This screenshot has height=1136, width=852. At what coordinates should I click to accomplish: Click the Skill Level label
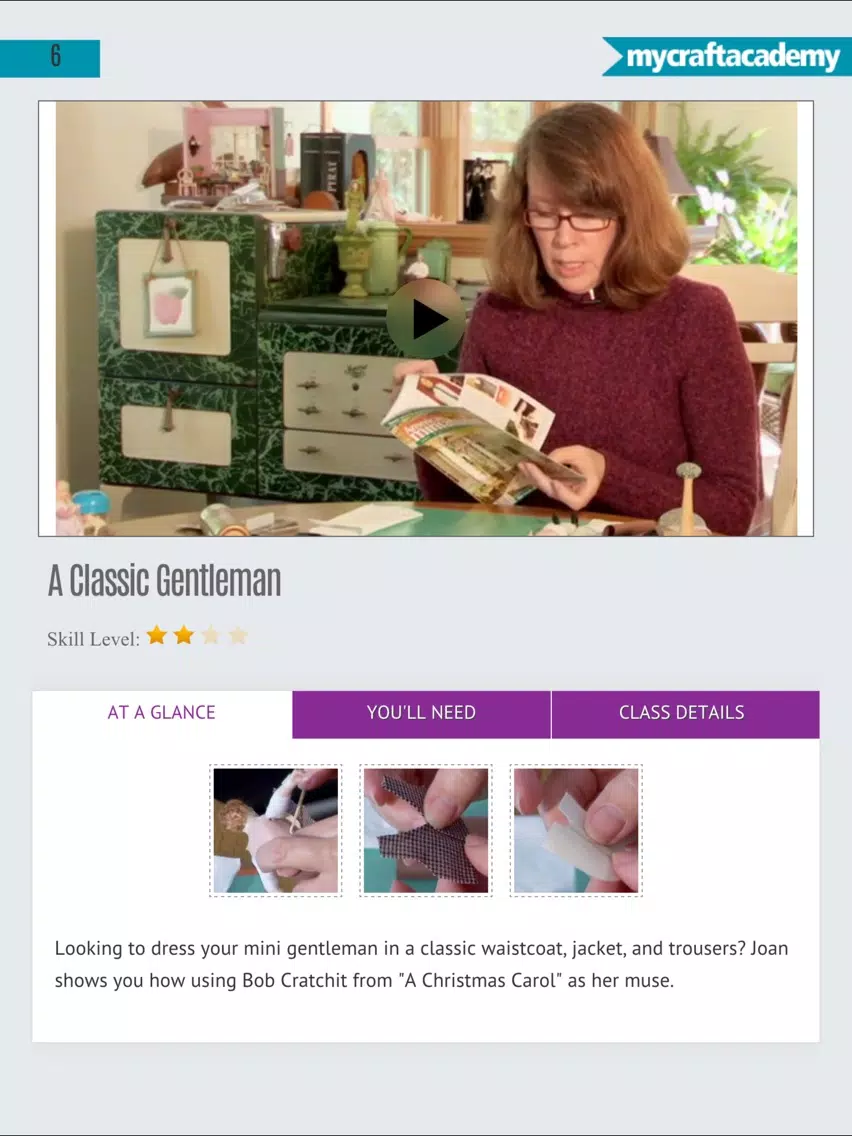point(93,639)
